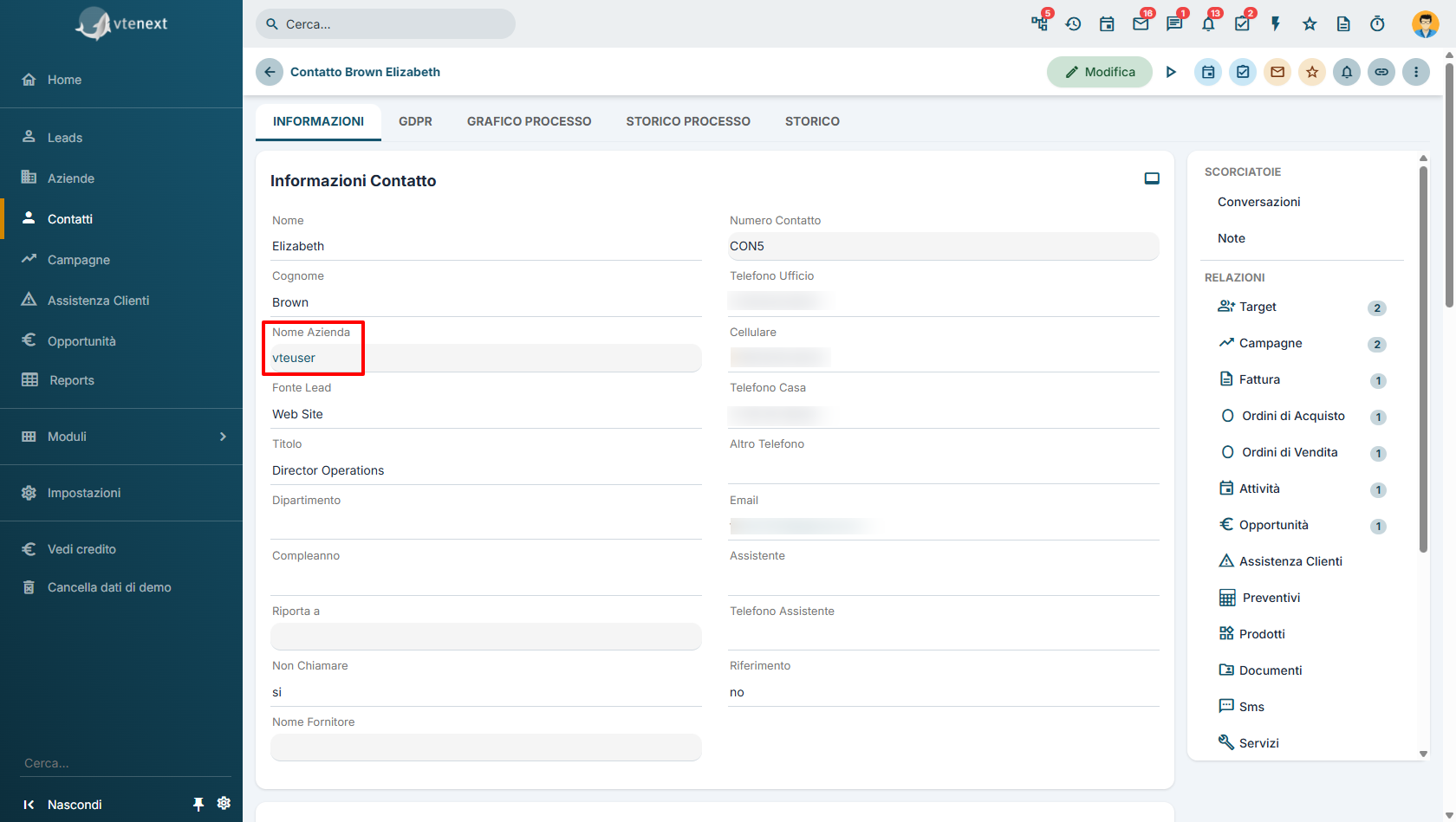Open the lightning quick-create icon
The height and width of the screenshot is (822, 1456).
[x=1276, y=24]
